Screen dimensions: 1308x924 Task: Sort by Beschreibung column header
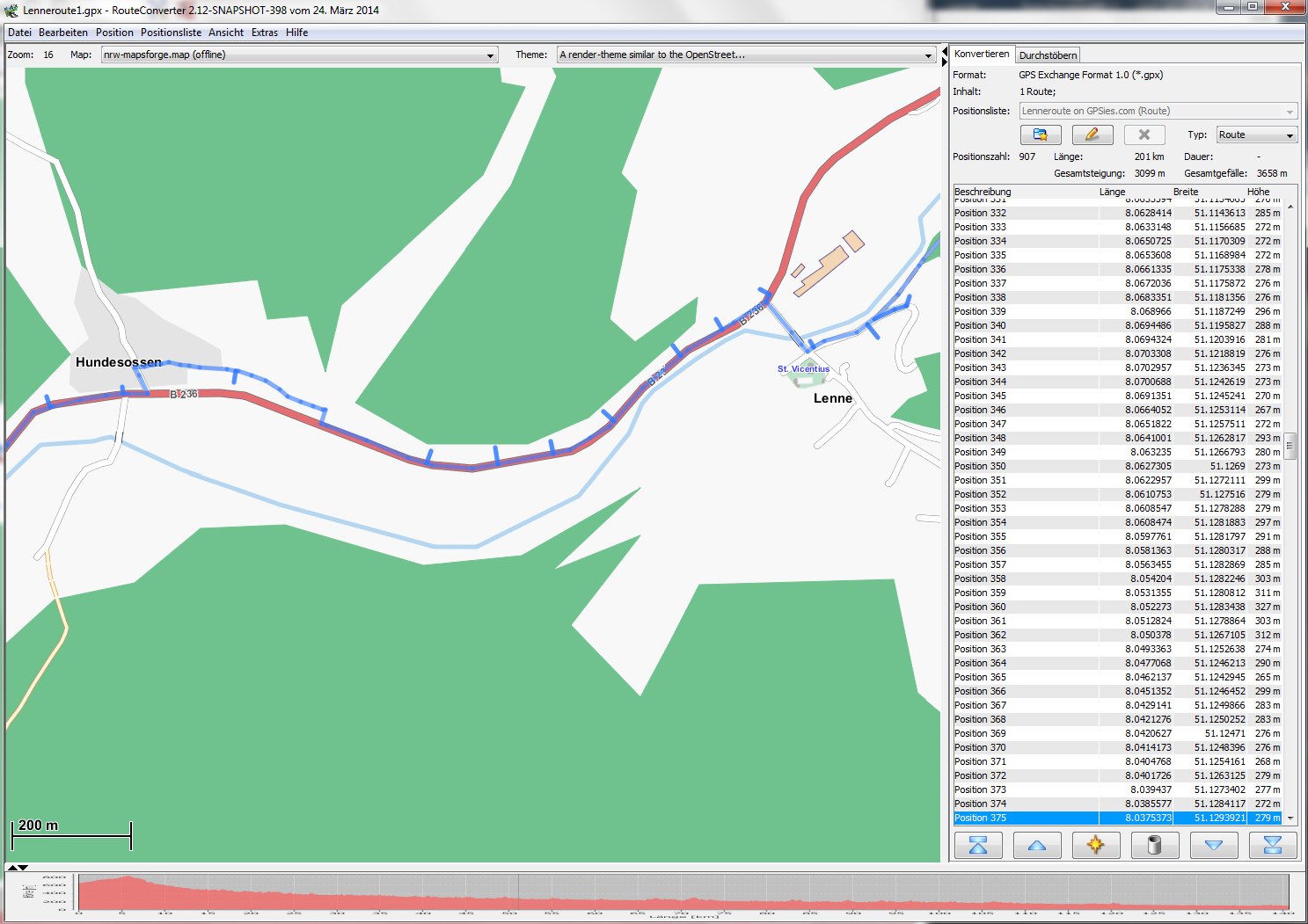click(x=983, y=192)
